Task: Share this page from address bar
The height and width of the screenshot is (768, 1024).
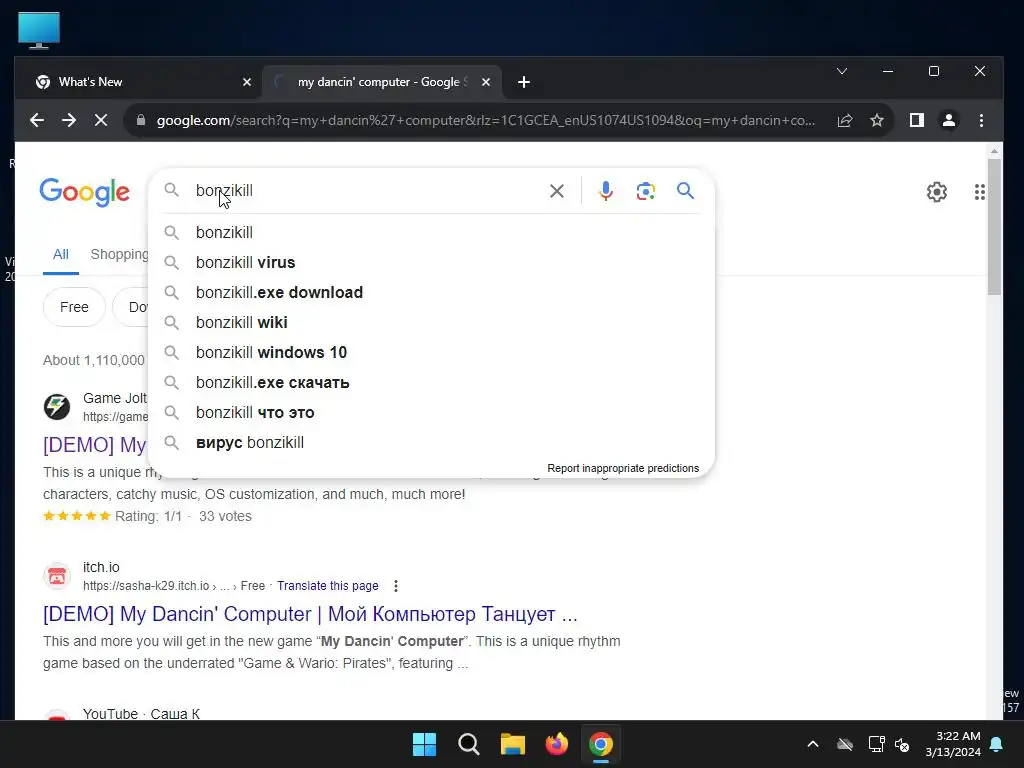Action: coord(844,120)
